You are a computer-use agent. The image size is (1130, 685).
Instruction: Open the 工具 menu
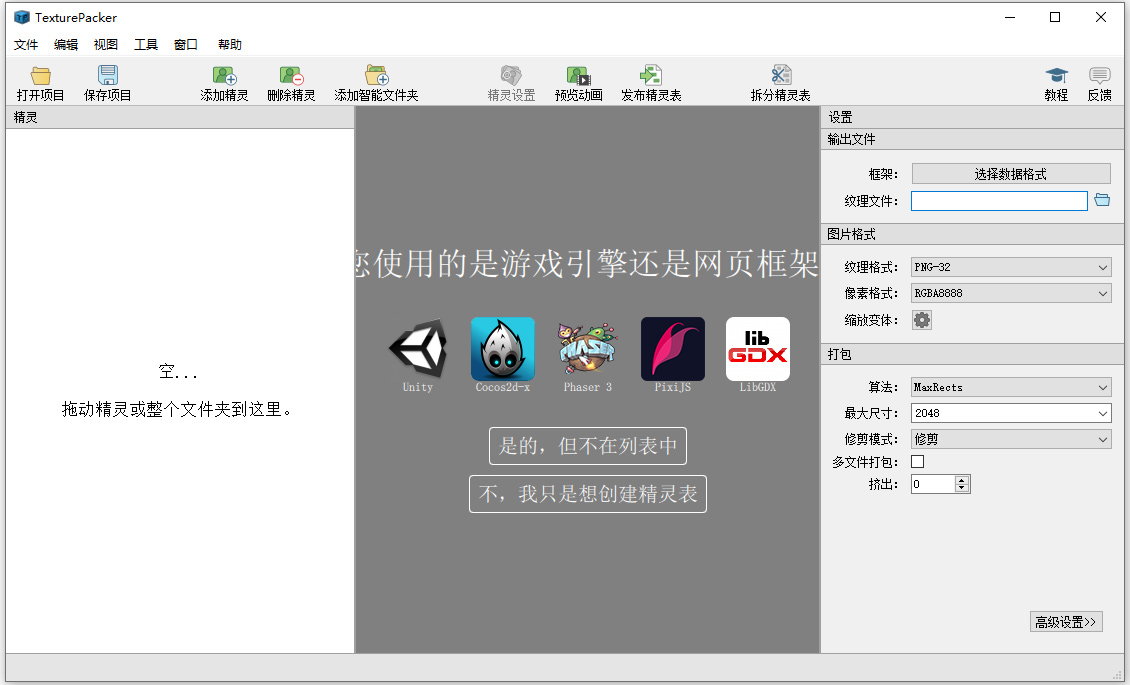pyautogui.click(x=146, y=44)
